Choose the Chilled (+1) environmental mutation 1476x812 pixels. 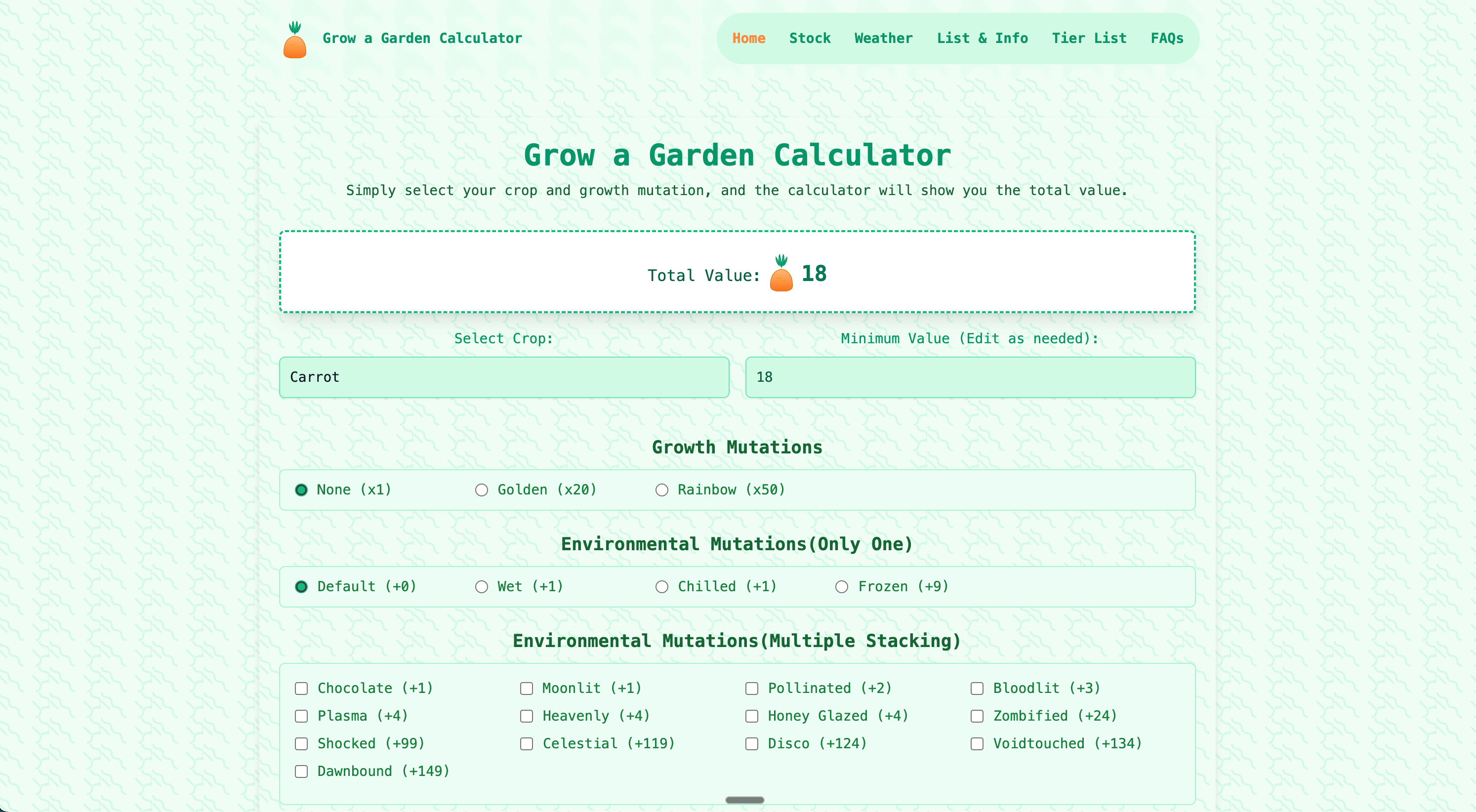coord(662,586)
